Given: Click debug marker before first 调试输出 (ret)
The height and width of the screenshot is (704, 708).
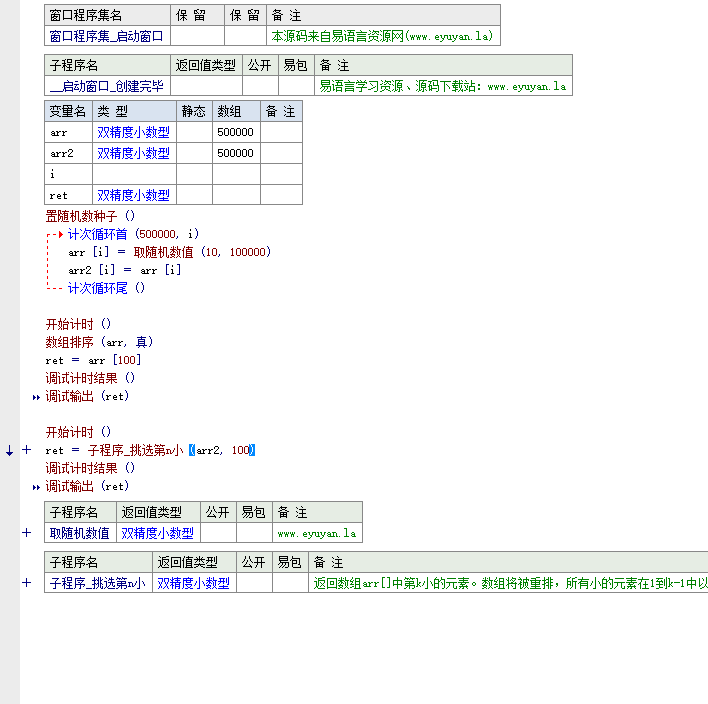Looking at the screenshot, I should 37,397.
